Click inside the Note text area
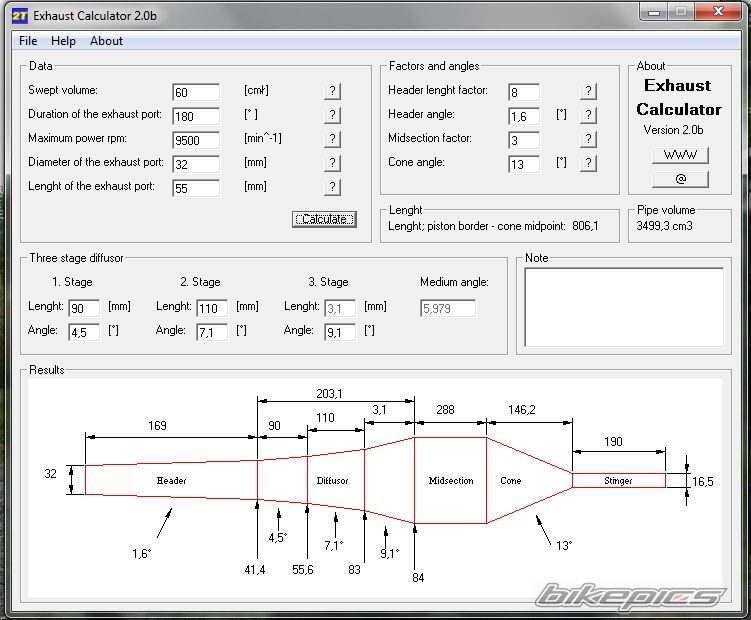The height and width of the screenshot is (620, 751). pyautogui.click(x=625, y=309)
